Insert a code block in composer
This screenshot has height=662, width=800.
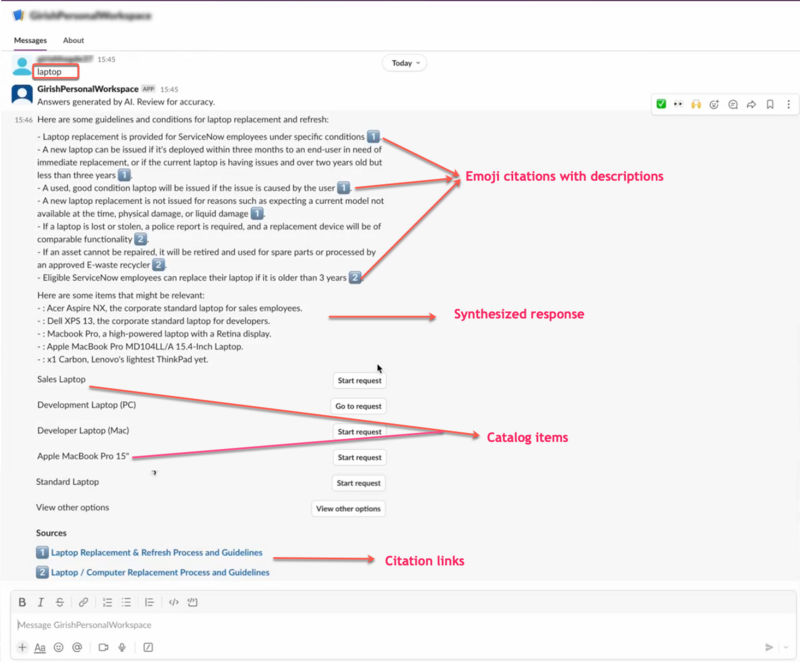192,602
